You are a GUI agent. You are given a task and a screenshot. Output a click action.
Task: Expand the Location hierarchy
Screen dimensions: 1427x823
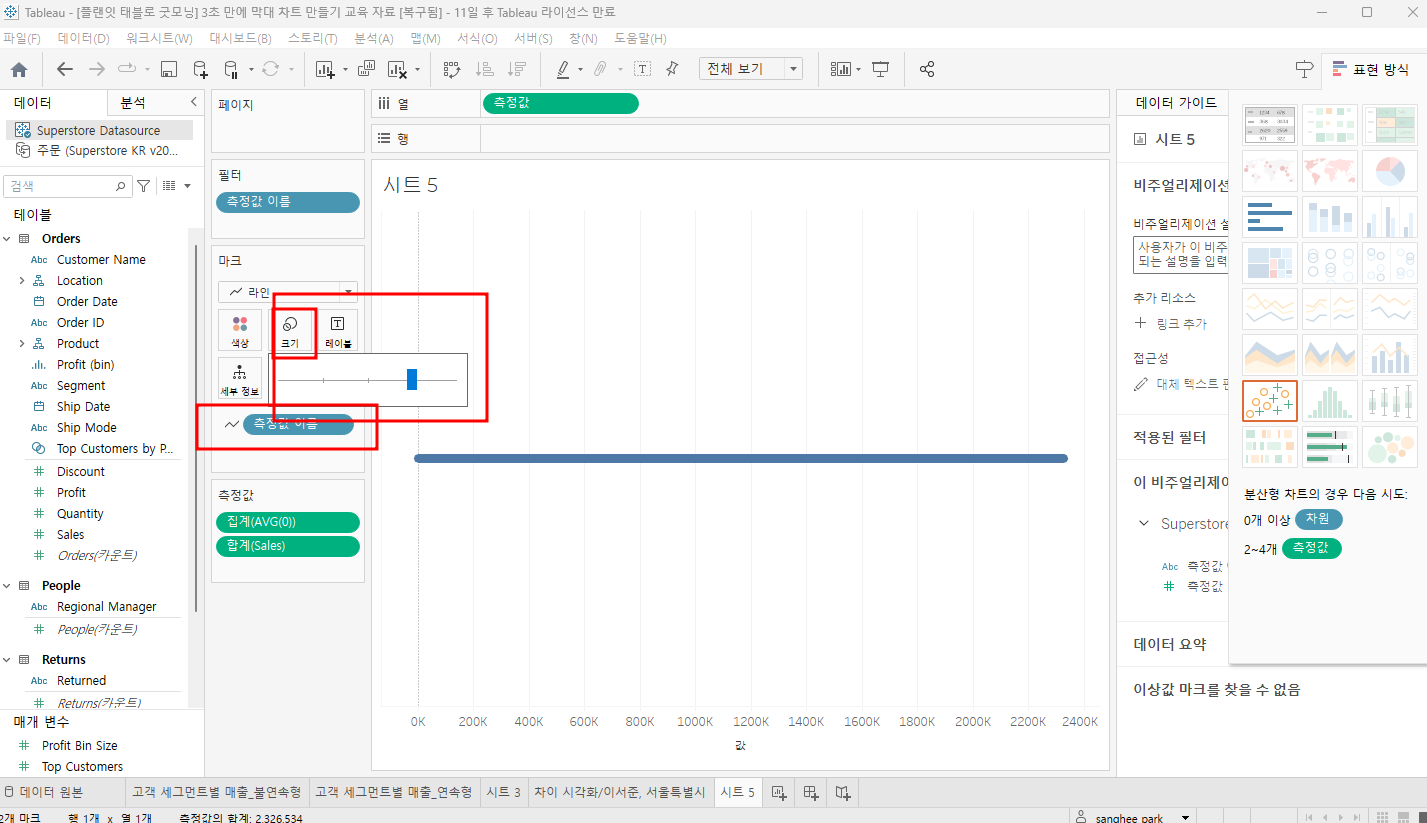pos(22,281)
